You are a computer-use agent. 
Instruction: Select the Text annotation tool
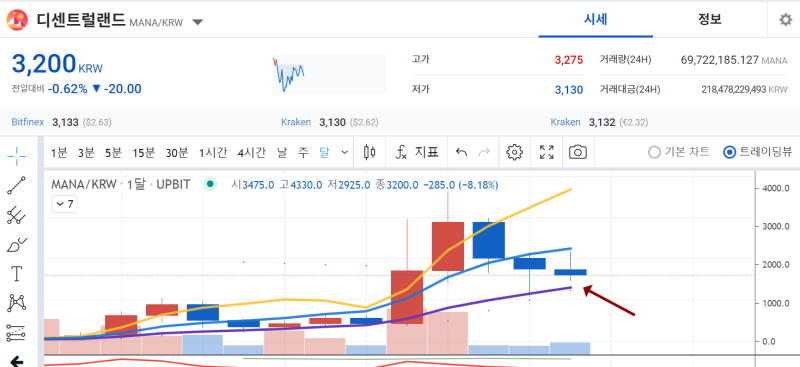(17, 274)
